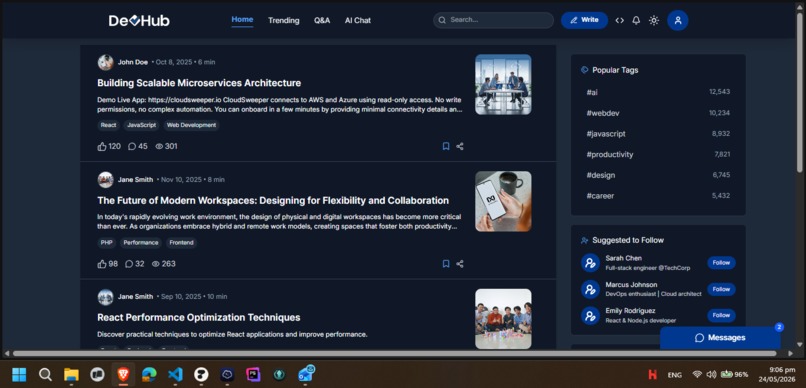Click the horizontal page scrollbar
This screenshot has width=806, height=388.
[394, 354]
